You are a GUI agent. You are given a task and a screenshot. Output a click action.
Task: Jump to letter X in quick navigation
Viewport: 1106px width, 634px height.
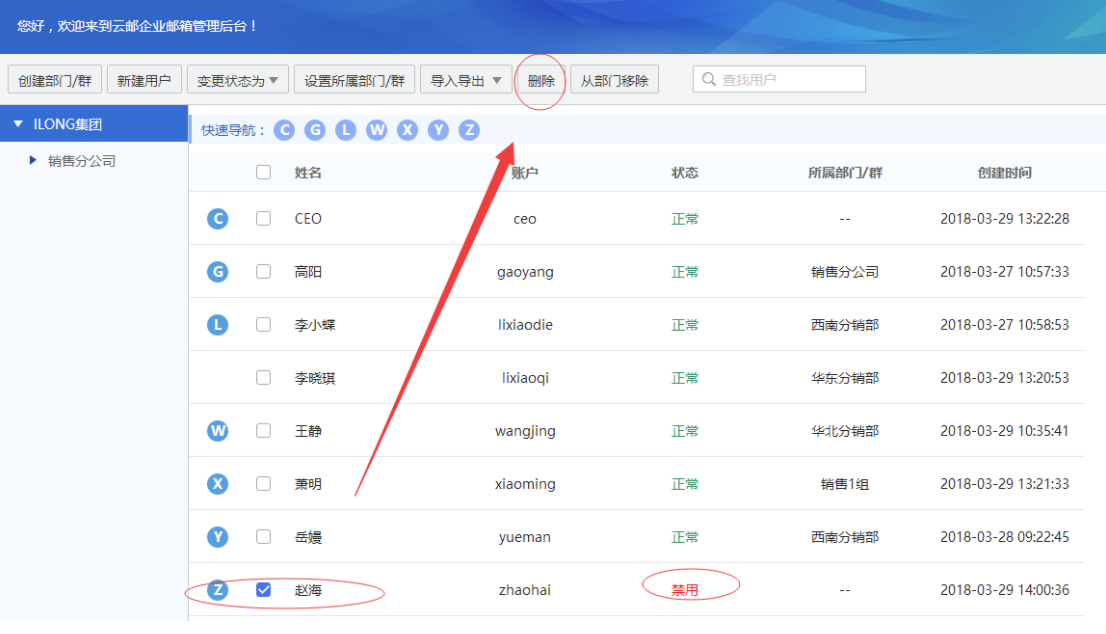[407, 130]
